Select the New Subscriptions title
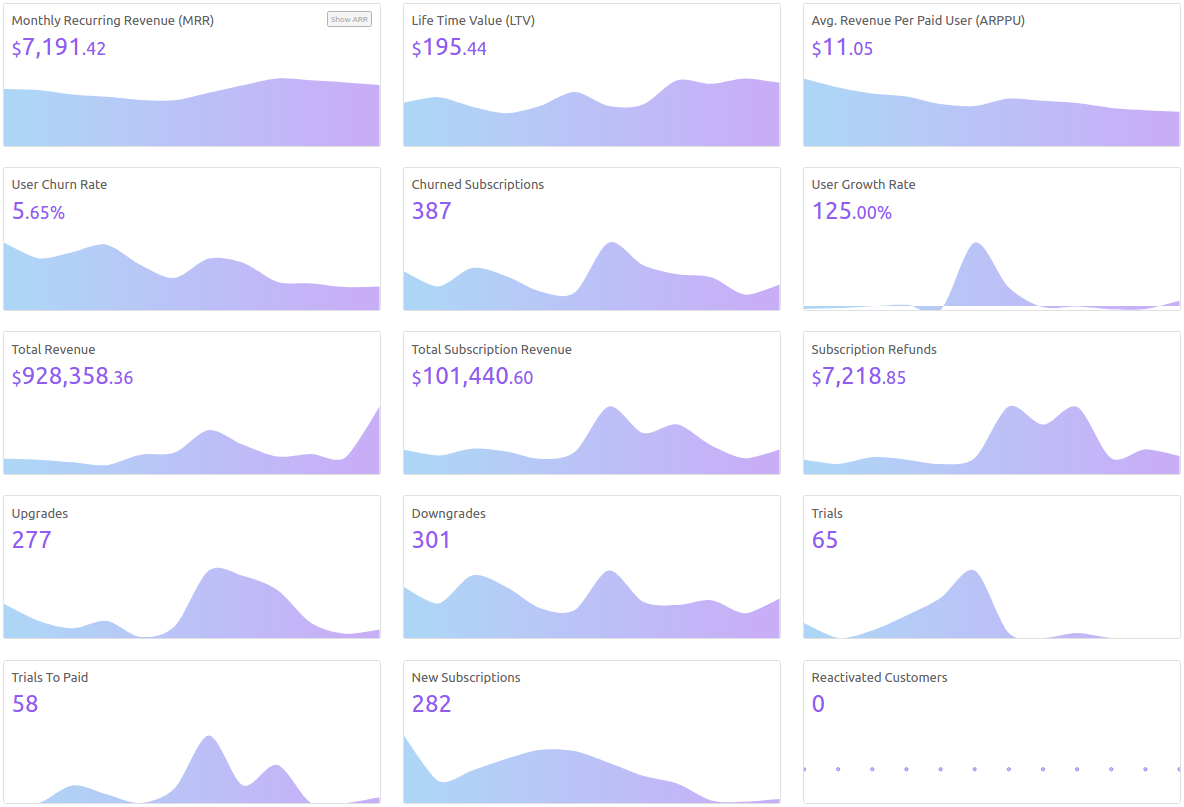 click(466, 677)
